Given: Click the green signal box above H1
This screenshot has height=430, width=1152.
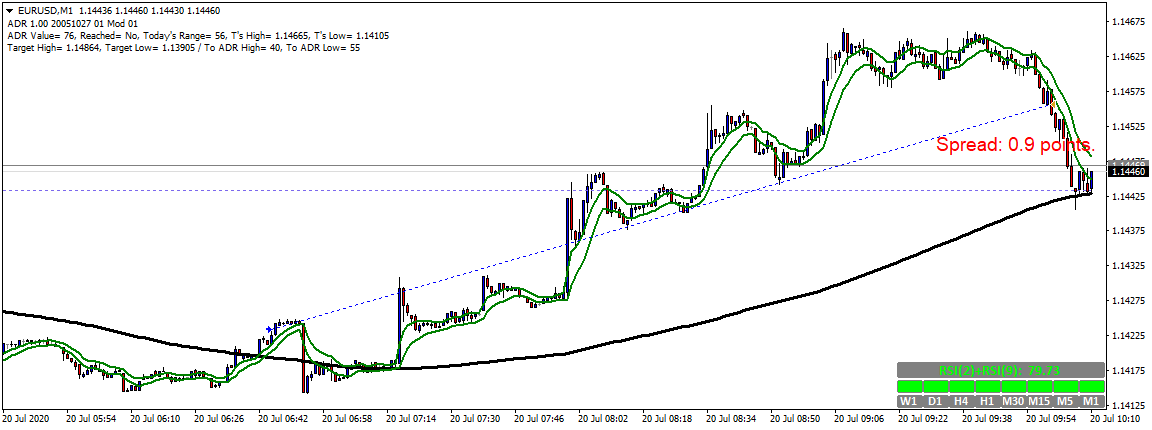Looking at the screenshot, I should click(987, 387).
